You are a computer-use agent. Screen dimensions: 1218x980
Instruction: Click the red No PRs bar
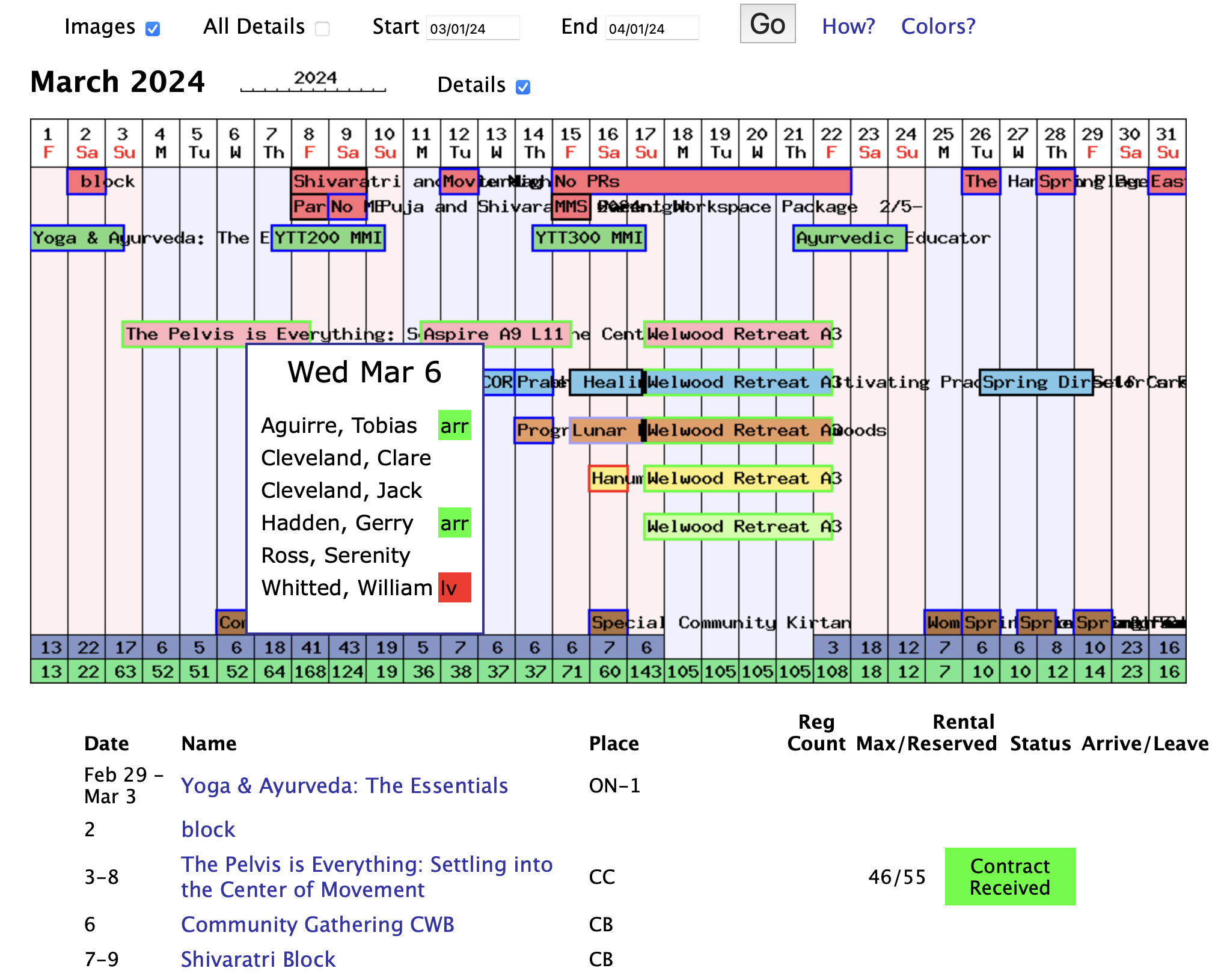click(x=700, y=182)
